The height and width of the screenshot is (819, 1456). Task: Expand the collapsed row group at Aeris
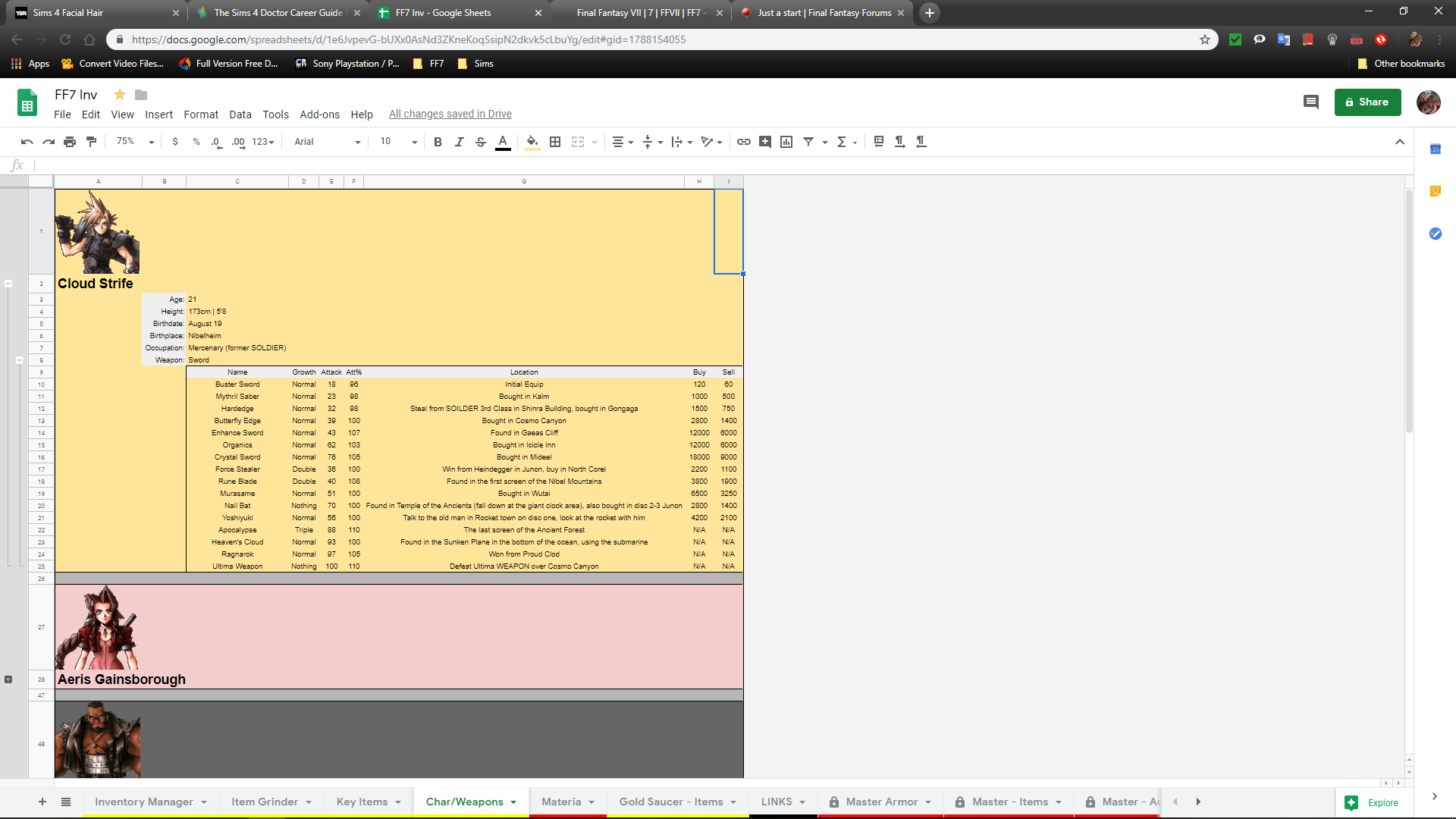8,679
